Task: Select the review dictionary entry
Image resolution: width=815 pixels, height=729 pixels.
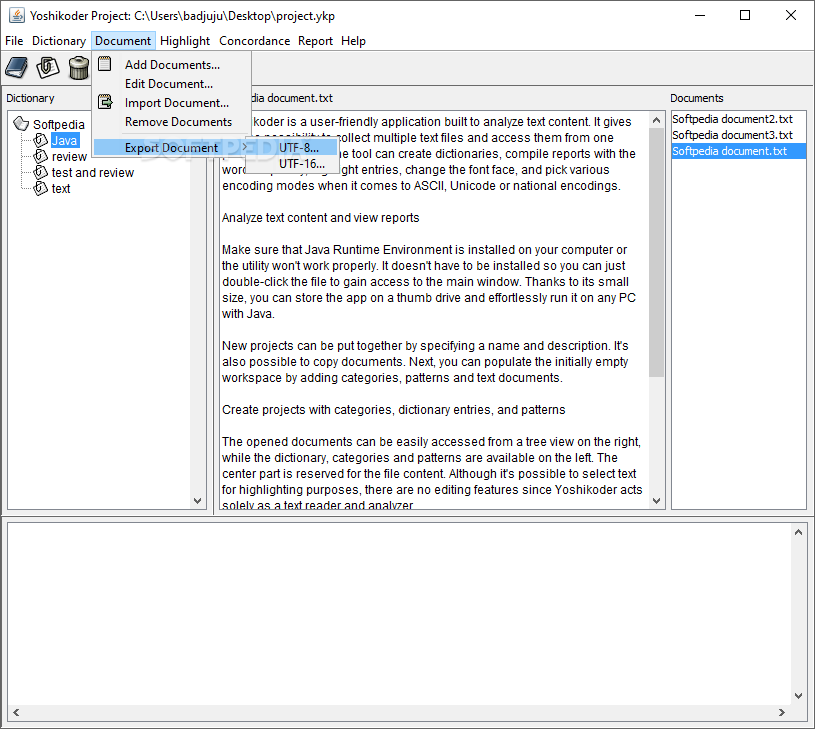Action: click(x=69, y=156)
